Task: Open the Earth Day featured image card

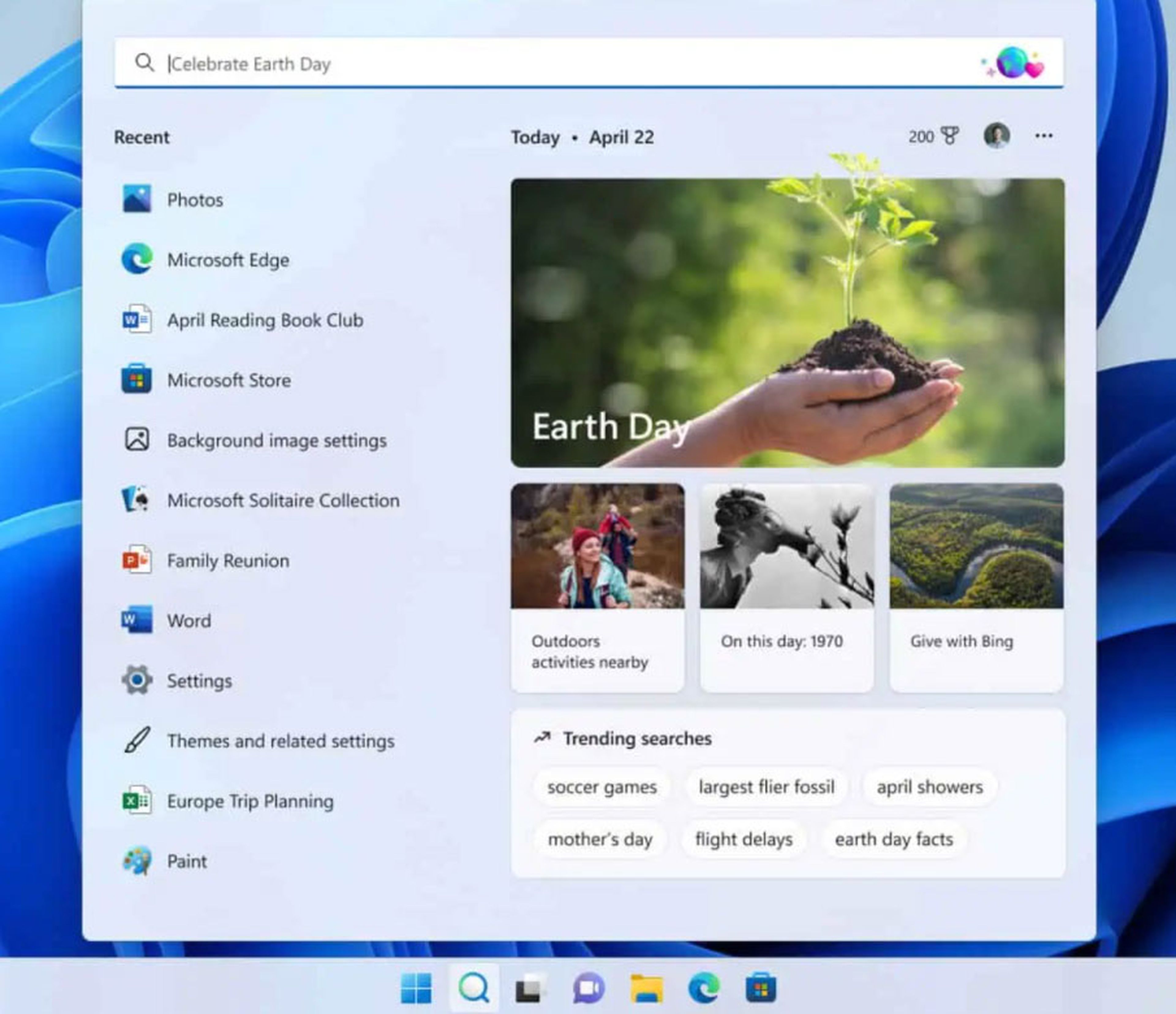Action: 787,323
